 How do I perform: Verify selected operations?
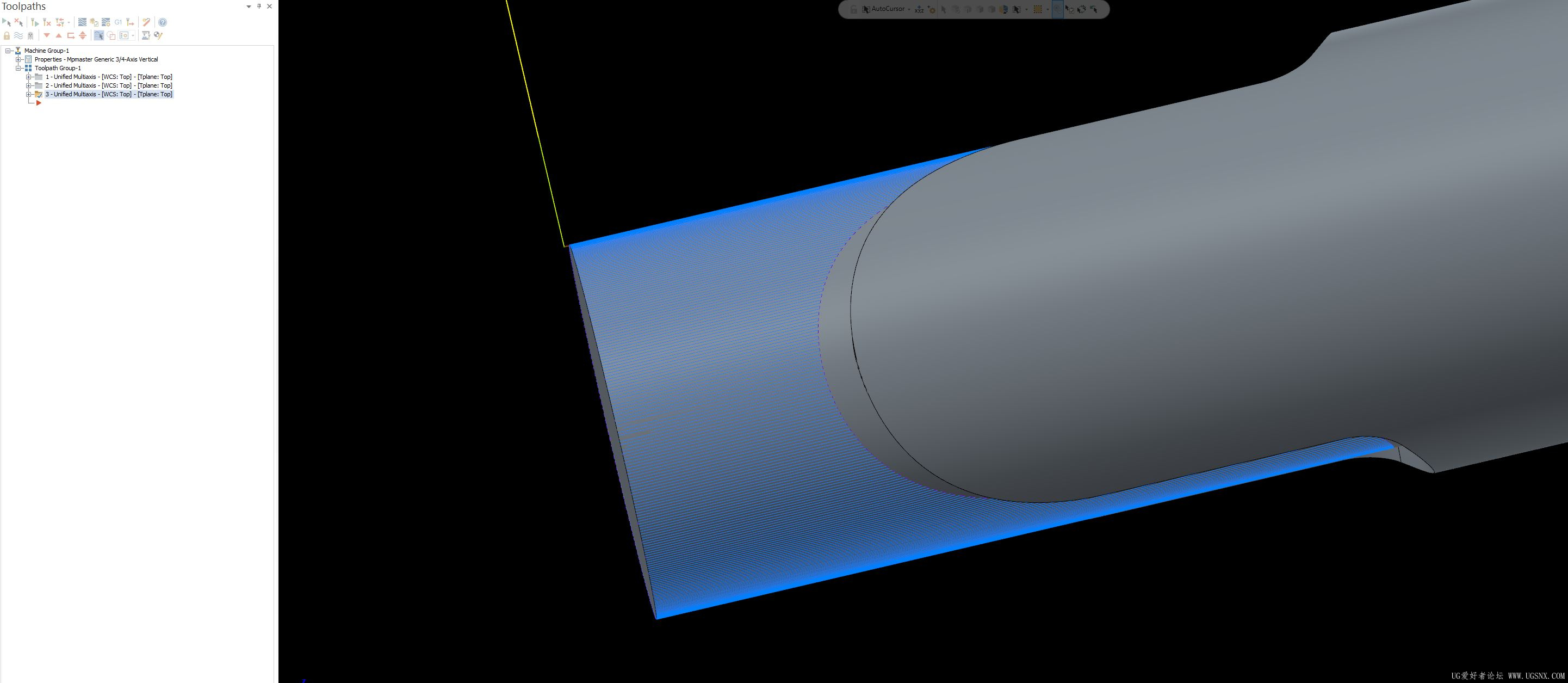tap(94, 22)
